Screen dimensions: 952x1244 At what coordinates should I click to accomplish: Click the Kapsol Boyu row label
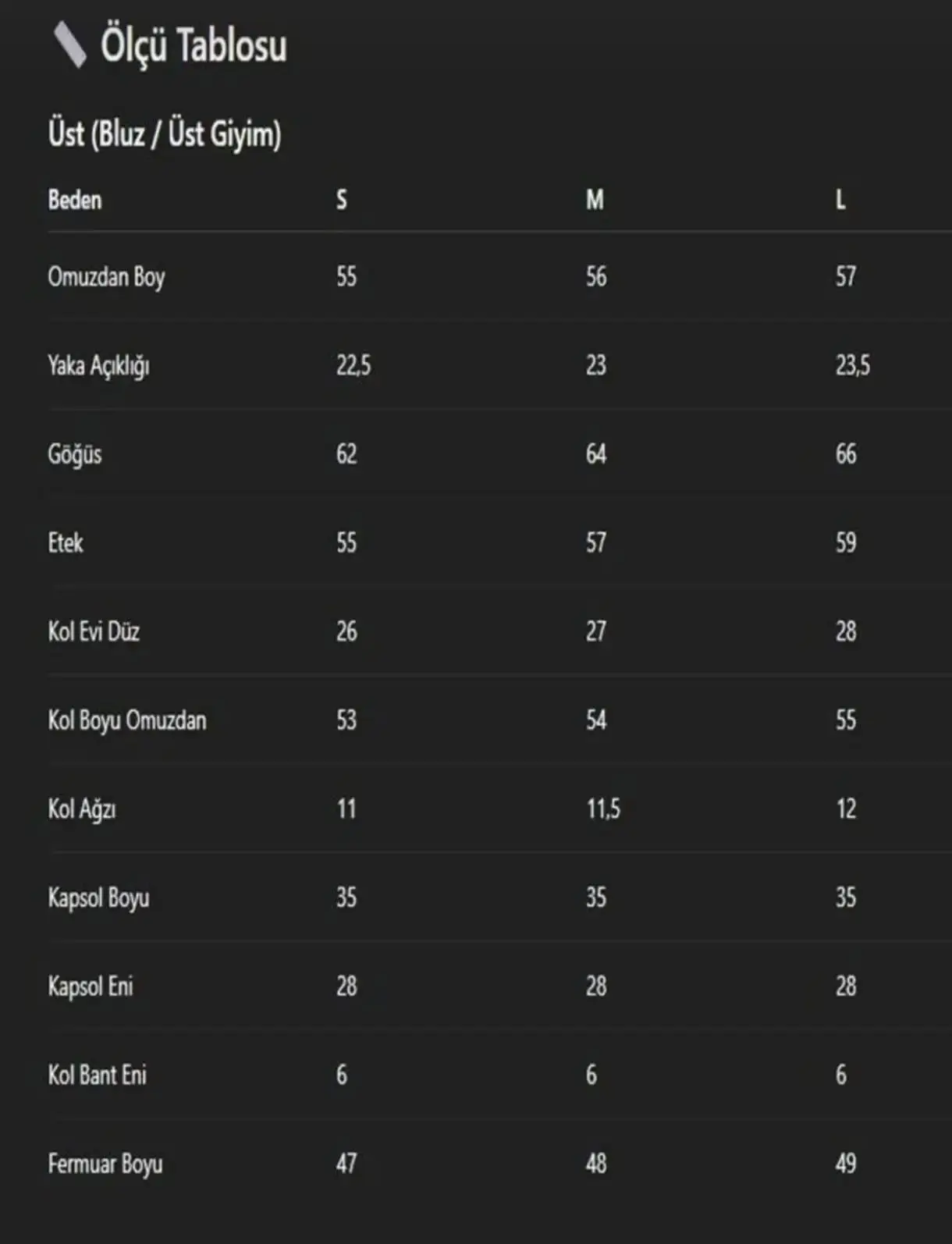point(98,898)
